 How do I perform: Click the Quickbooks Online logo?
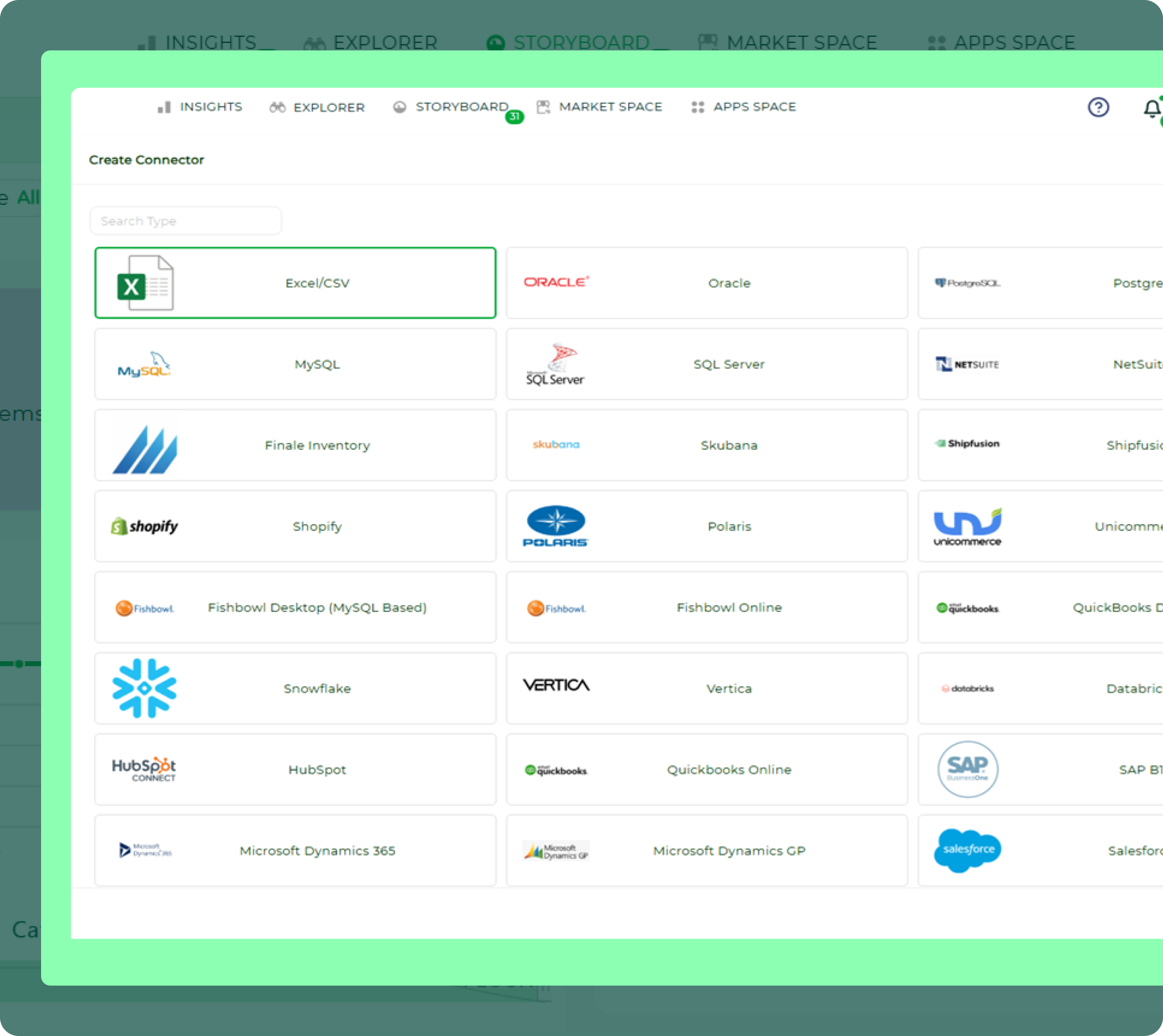point(556,770)
